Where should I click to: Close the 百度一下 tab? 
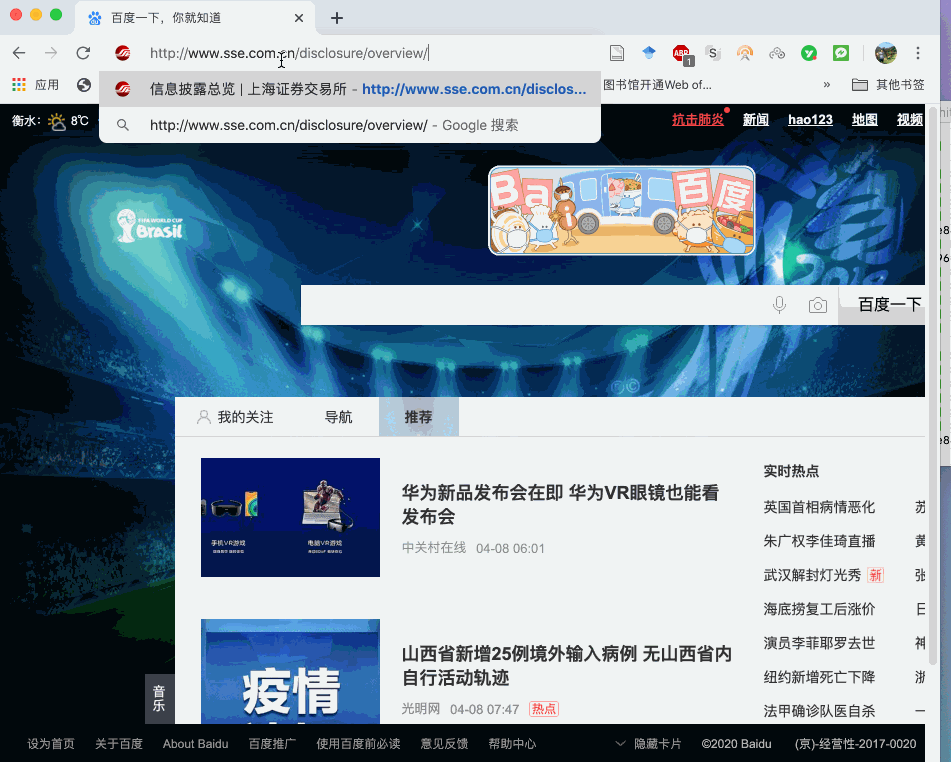point(299,18)
